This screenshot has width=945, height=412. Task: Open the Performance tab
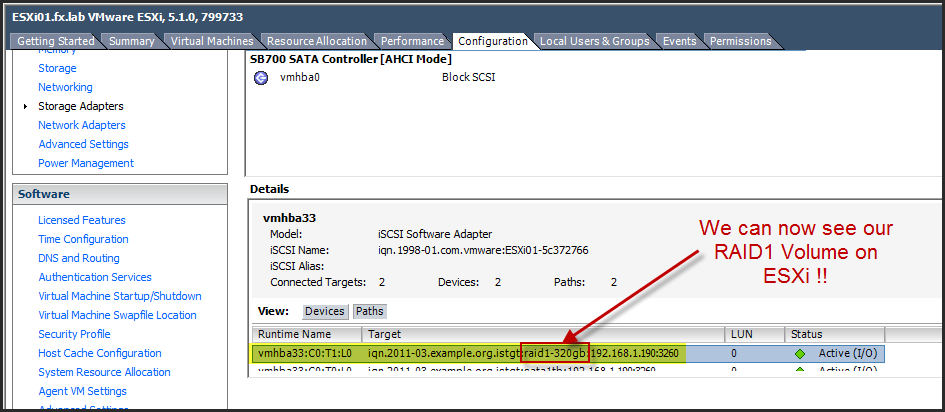click(x=413, y=41)
